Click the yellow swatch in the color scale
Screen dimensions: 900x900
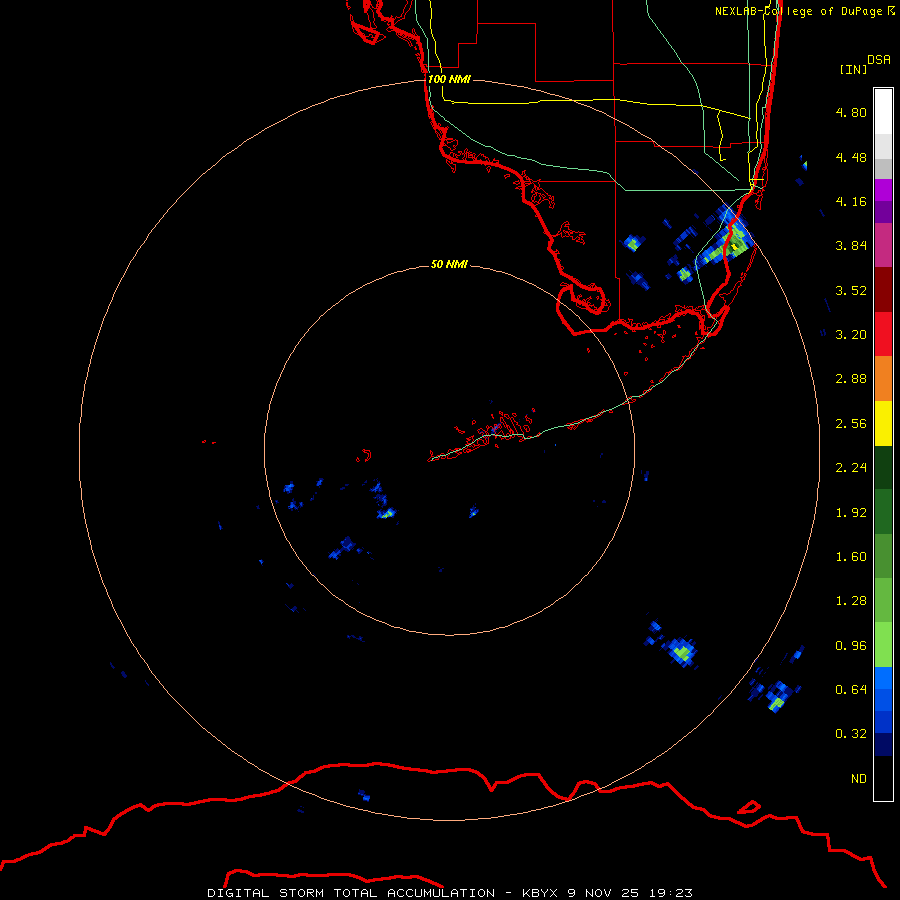click(x=883, y=423)
